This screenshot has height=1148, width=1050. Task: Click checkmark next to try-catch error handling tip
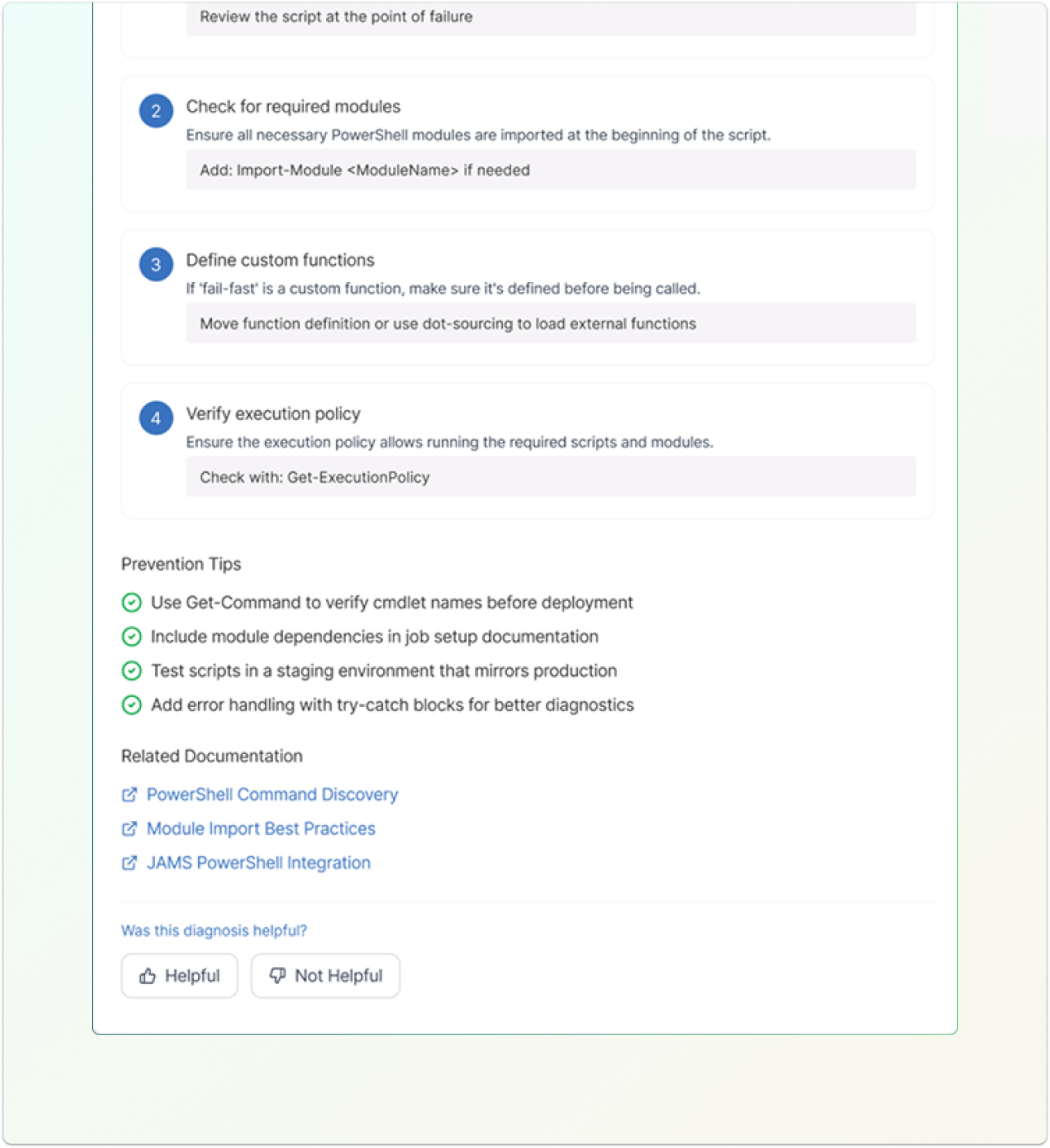131,705
